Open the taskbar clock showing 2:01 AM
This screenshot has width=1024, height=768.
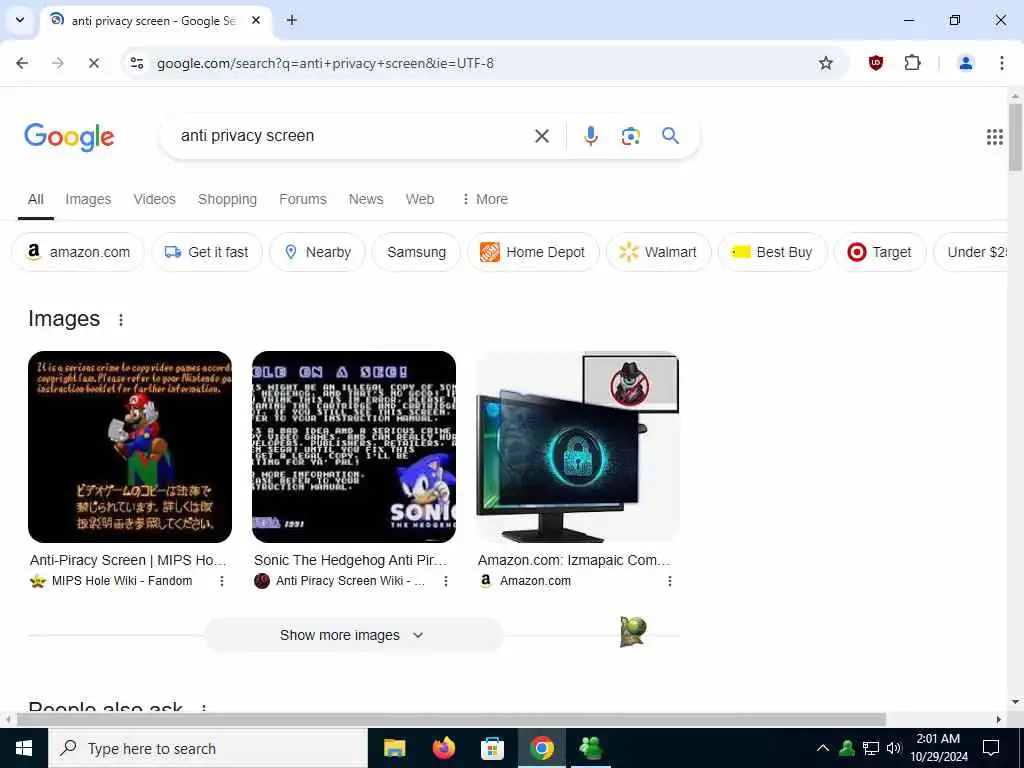click(x=938, y=748)
